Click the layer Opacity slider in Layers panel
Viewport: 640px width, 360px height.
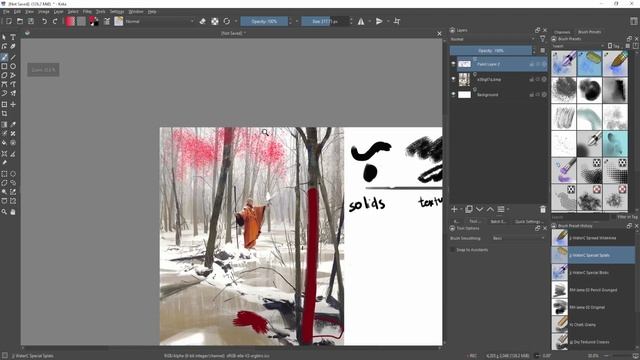491,51
